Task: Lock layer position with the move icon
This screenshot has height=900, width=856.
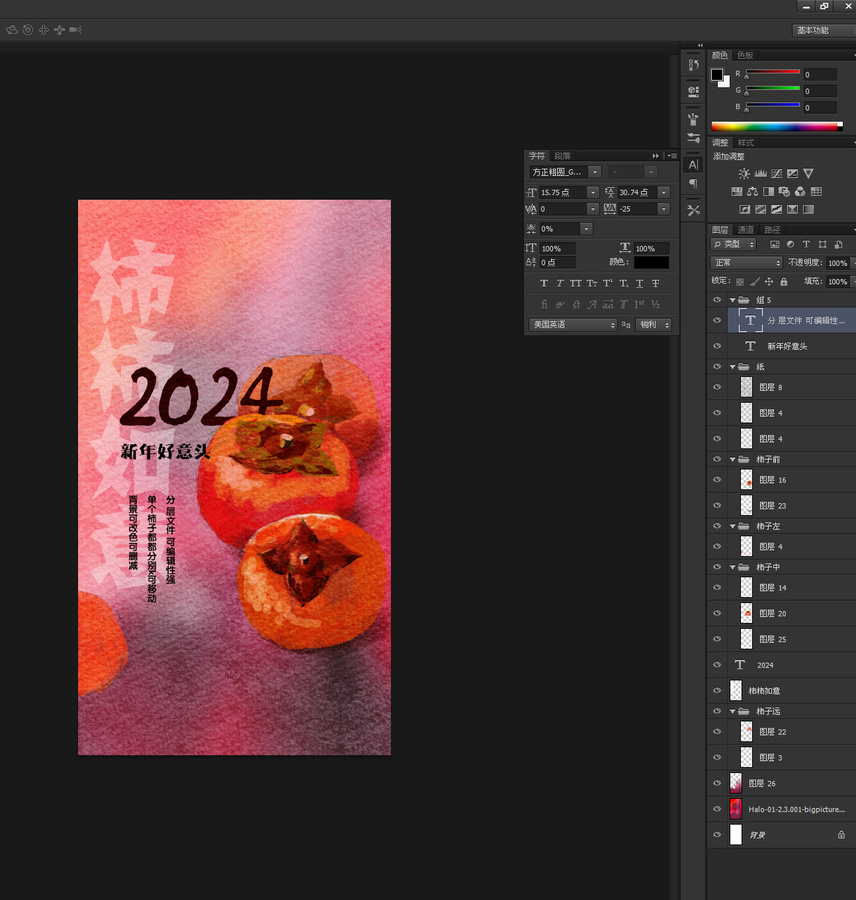Action: 769,281
